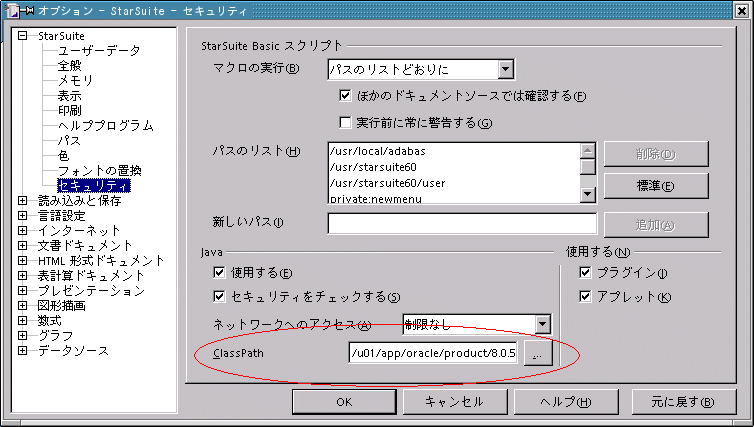Open 印刷 options page
The image size is (754, 427).
coord(70,111)
